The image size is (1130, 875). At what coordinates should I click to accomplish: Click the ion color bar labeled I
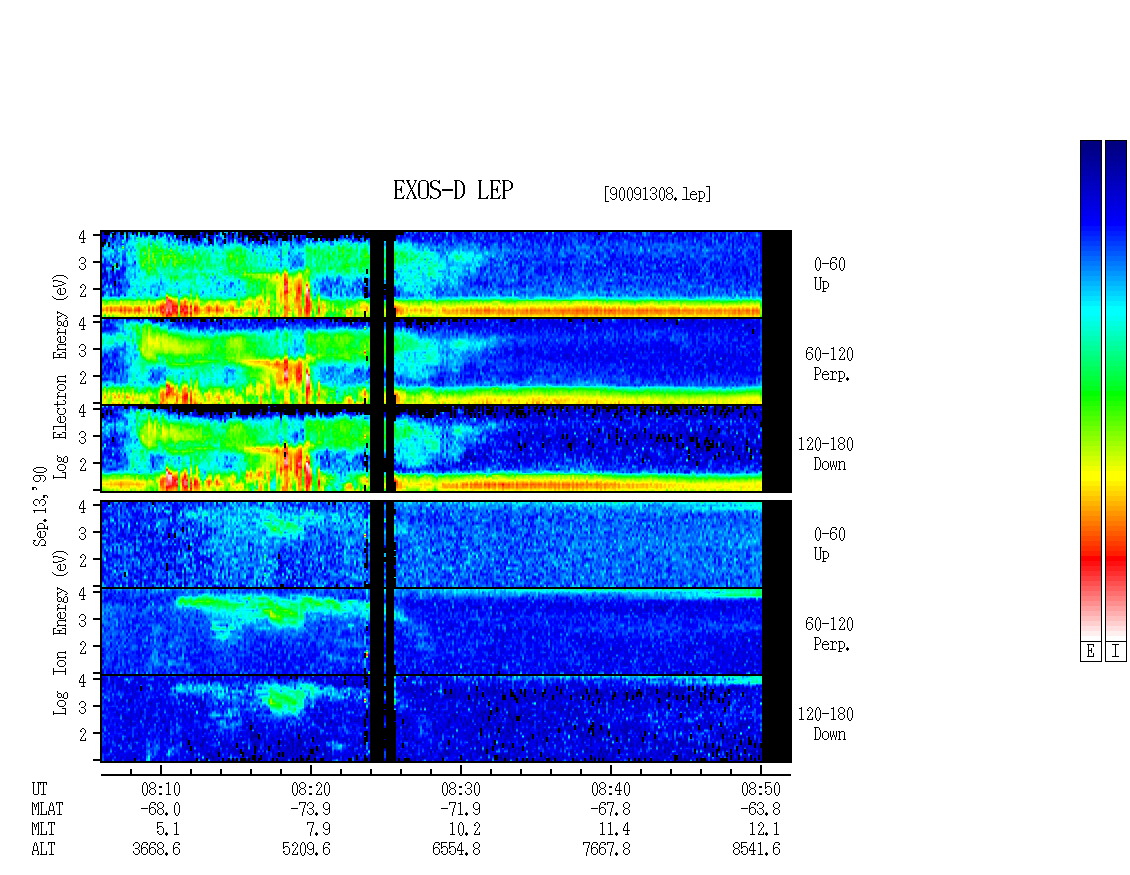pyautogui.click(x=1116, y=390)
